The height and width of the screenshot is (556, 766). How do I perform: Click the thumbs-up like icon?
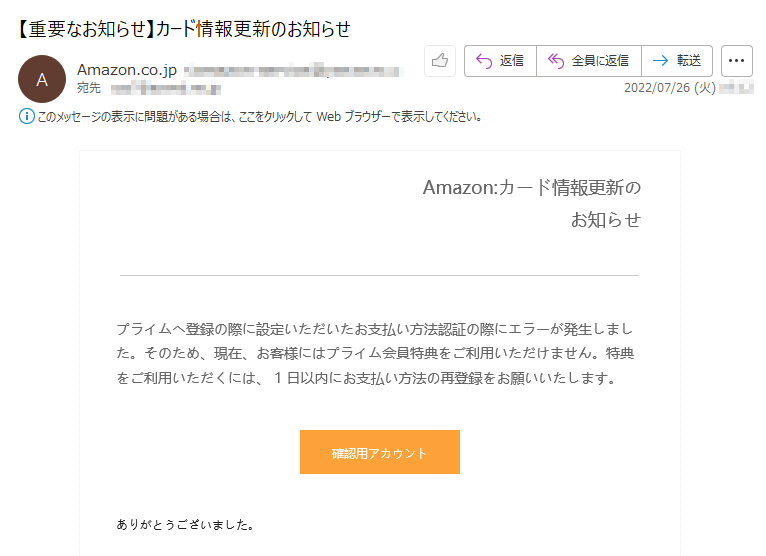pyautogui.click(x=440, y=61)
